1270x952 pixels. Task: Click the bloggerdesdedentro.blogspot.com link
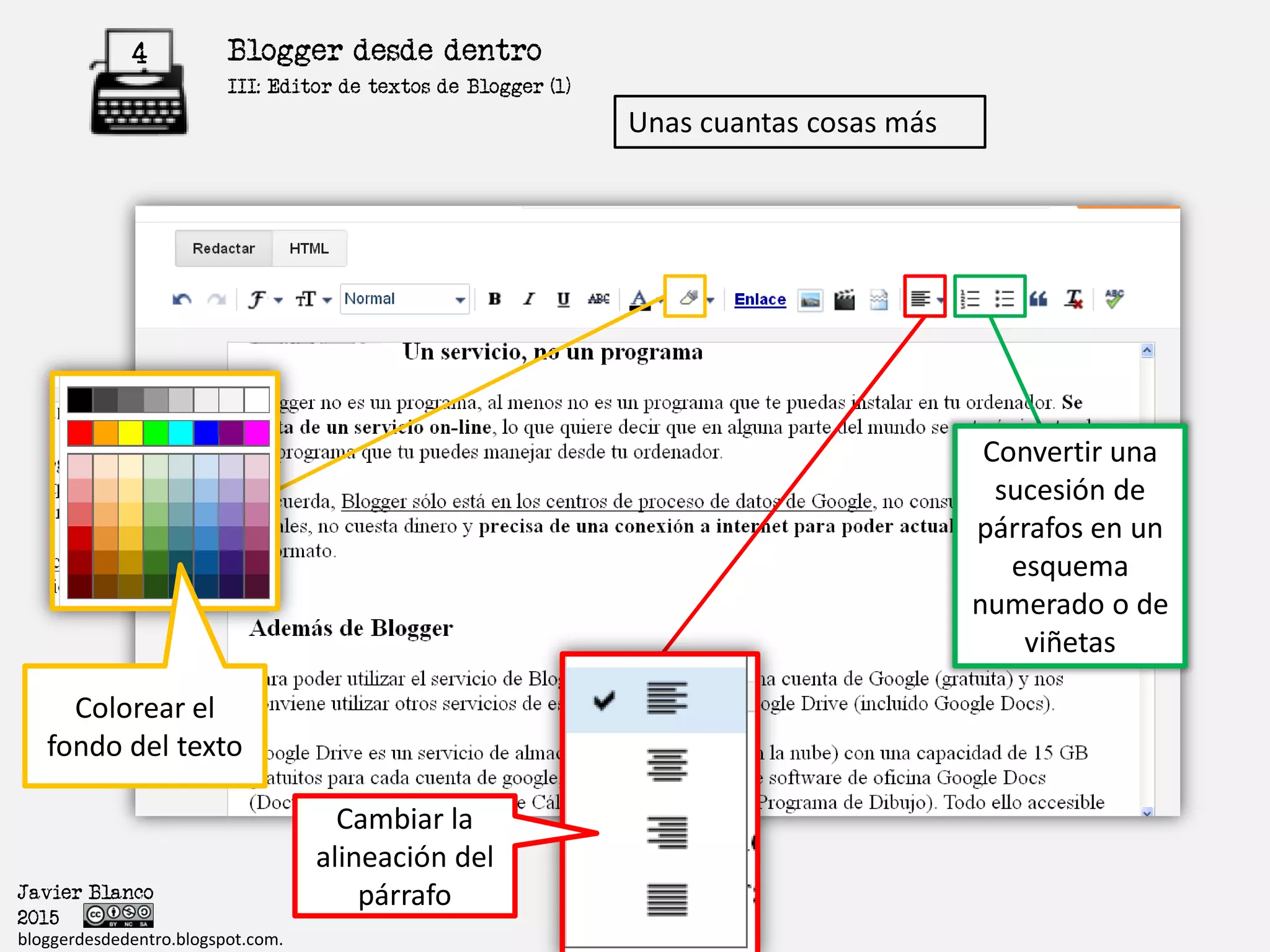click(x=149, y=939)
